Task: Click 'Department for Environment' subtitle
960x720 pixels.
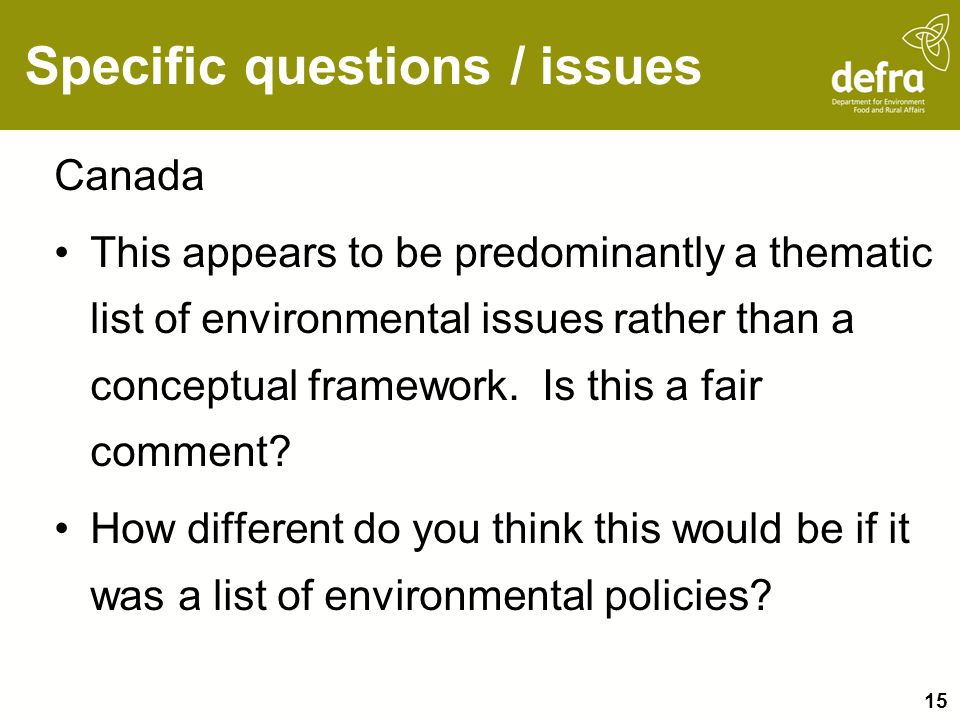Action: click(878, 102)
